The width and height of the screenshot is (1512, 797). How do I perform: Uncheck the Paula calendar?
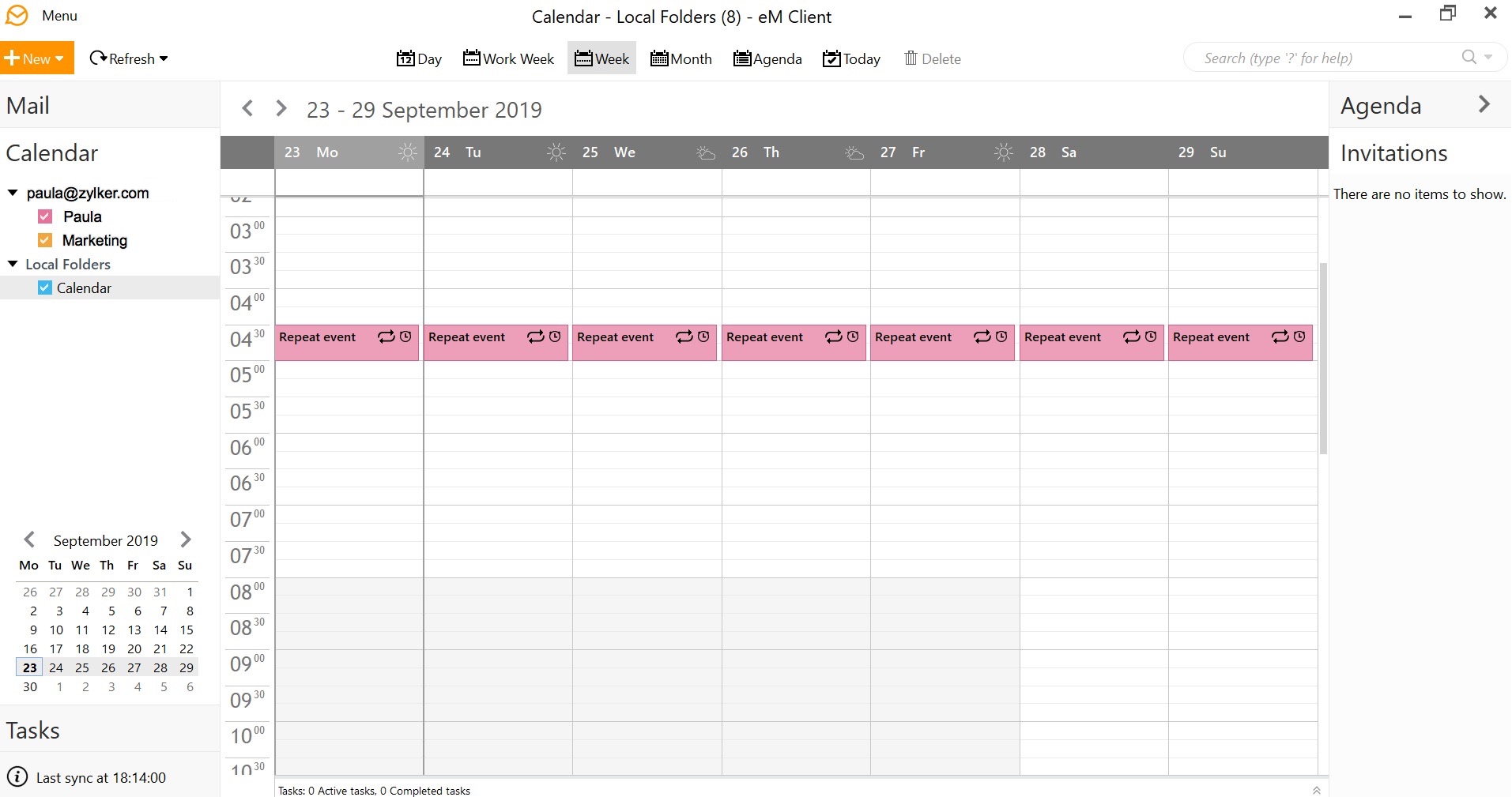click(x=45, y=216)
